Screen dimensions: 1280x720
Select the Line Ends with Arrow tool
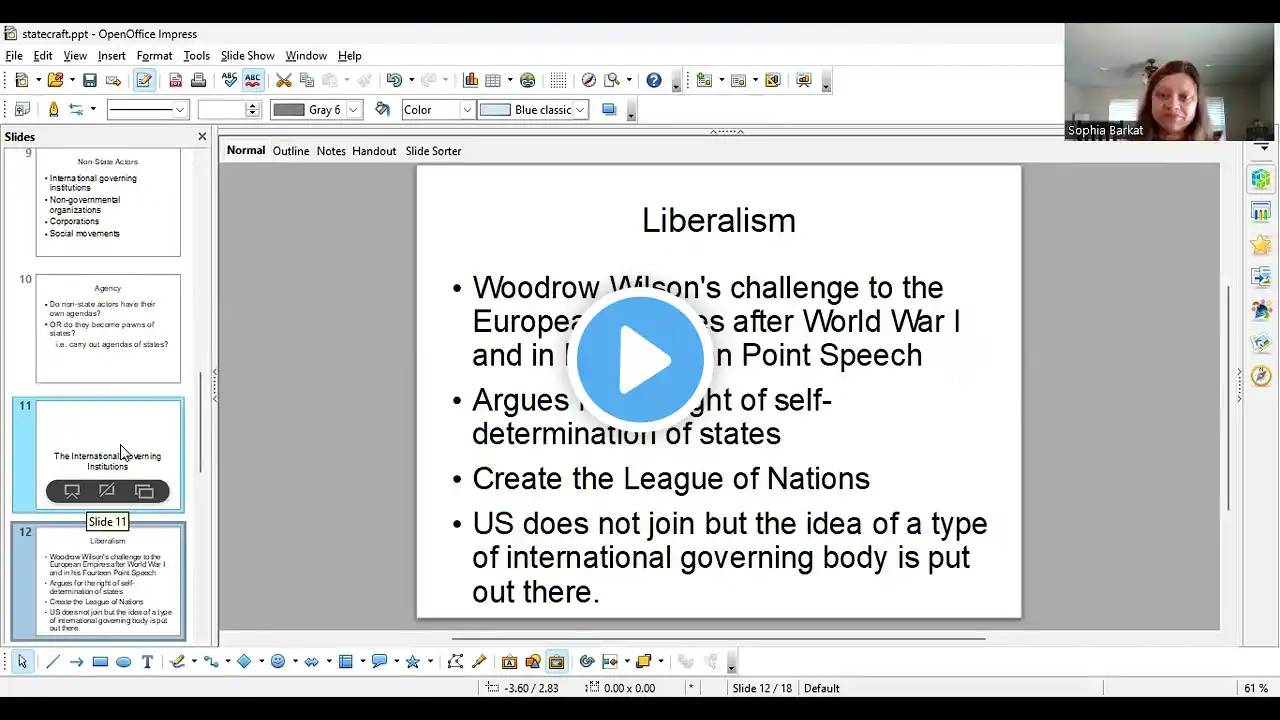[76, 661]
